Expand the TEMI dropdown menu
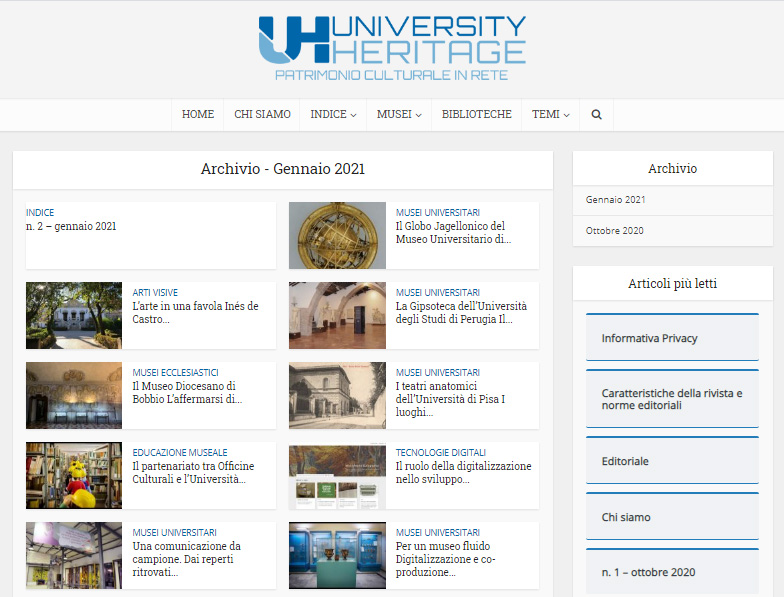This screenshot has height=597, width=784. point(550,114)
